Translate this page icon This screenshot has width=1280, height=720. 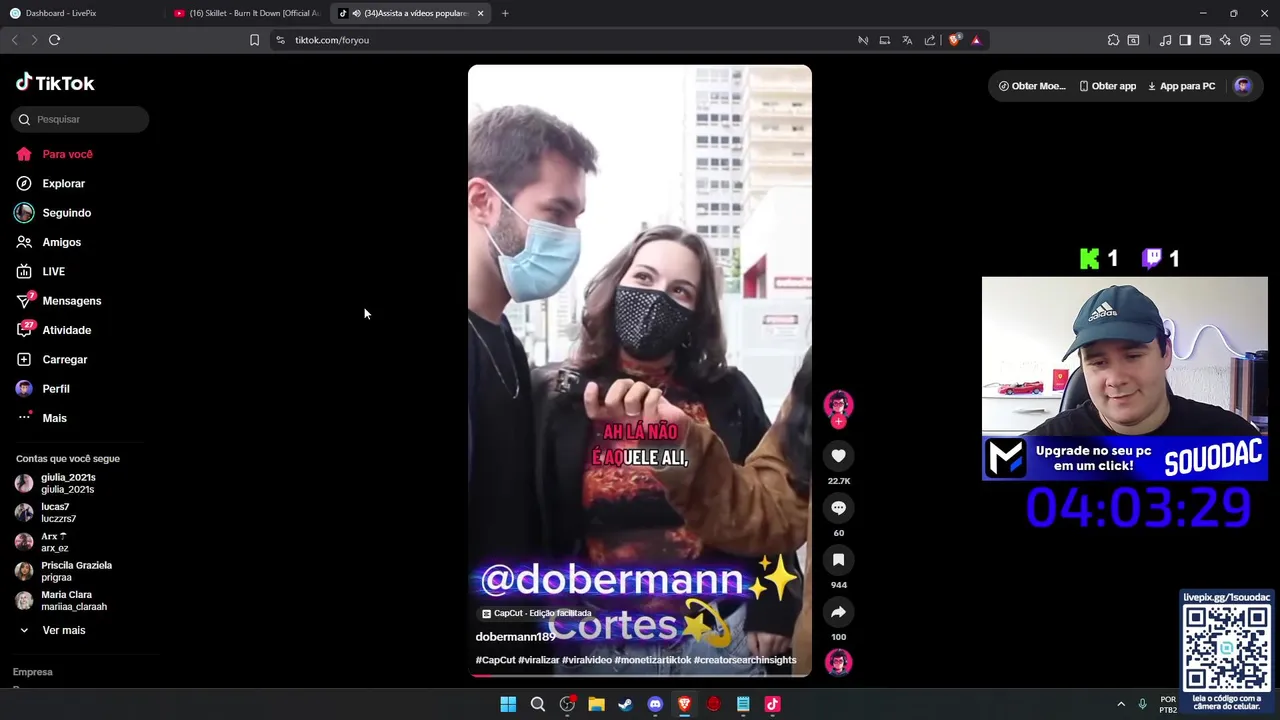[x=907, y=40]
